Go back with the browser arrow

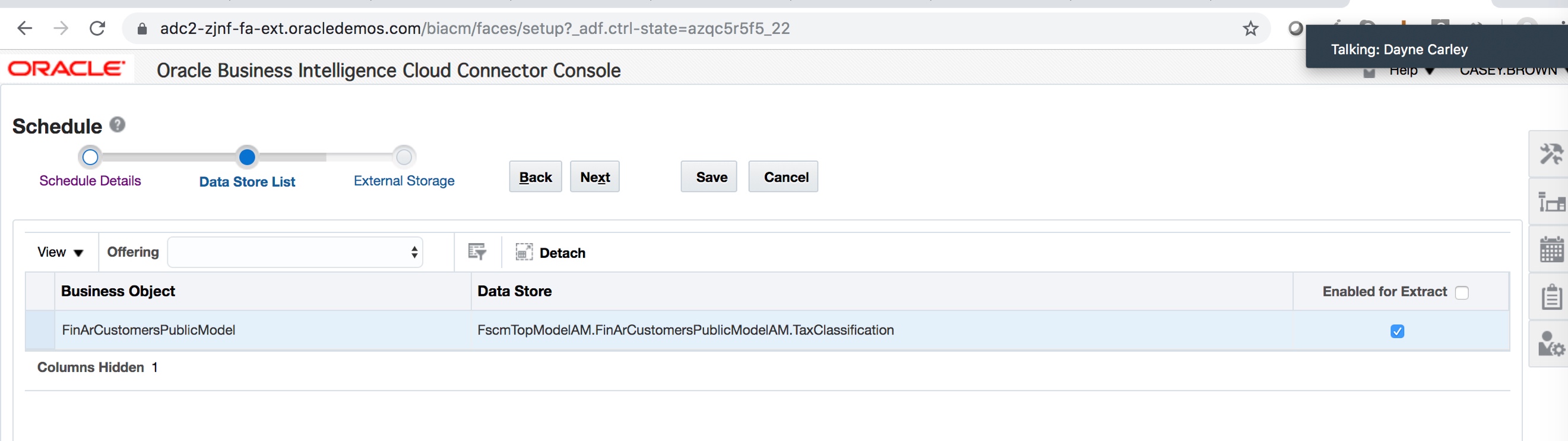tap(25, 29)
